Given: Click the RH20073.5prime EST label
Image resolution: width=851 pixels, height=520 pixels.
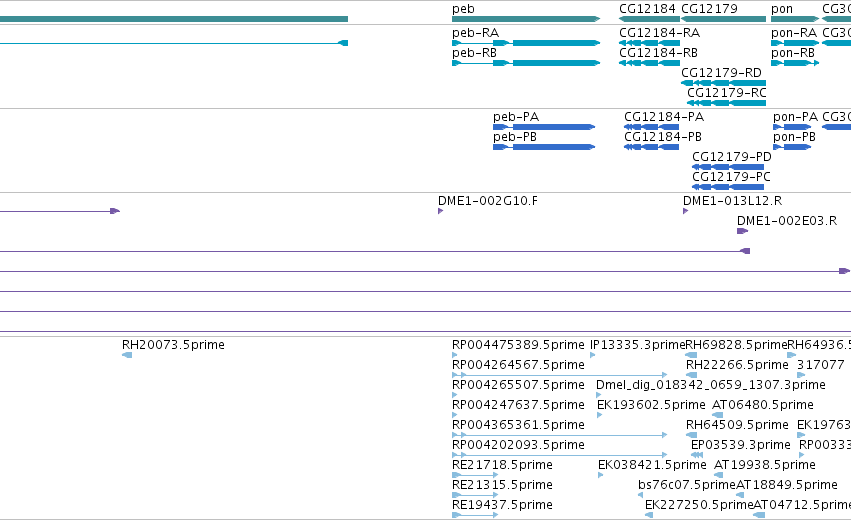Looking at the screenshot, I should 173,345.
